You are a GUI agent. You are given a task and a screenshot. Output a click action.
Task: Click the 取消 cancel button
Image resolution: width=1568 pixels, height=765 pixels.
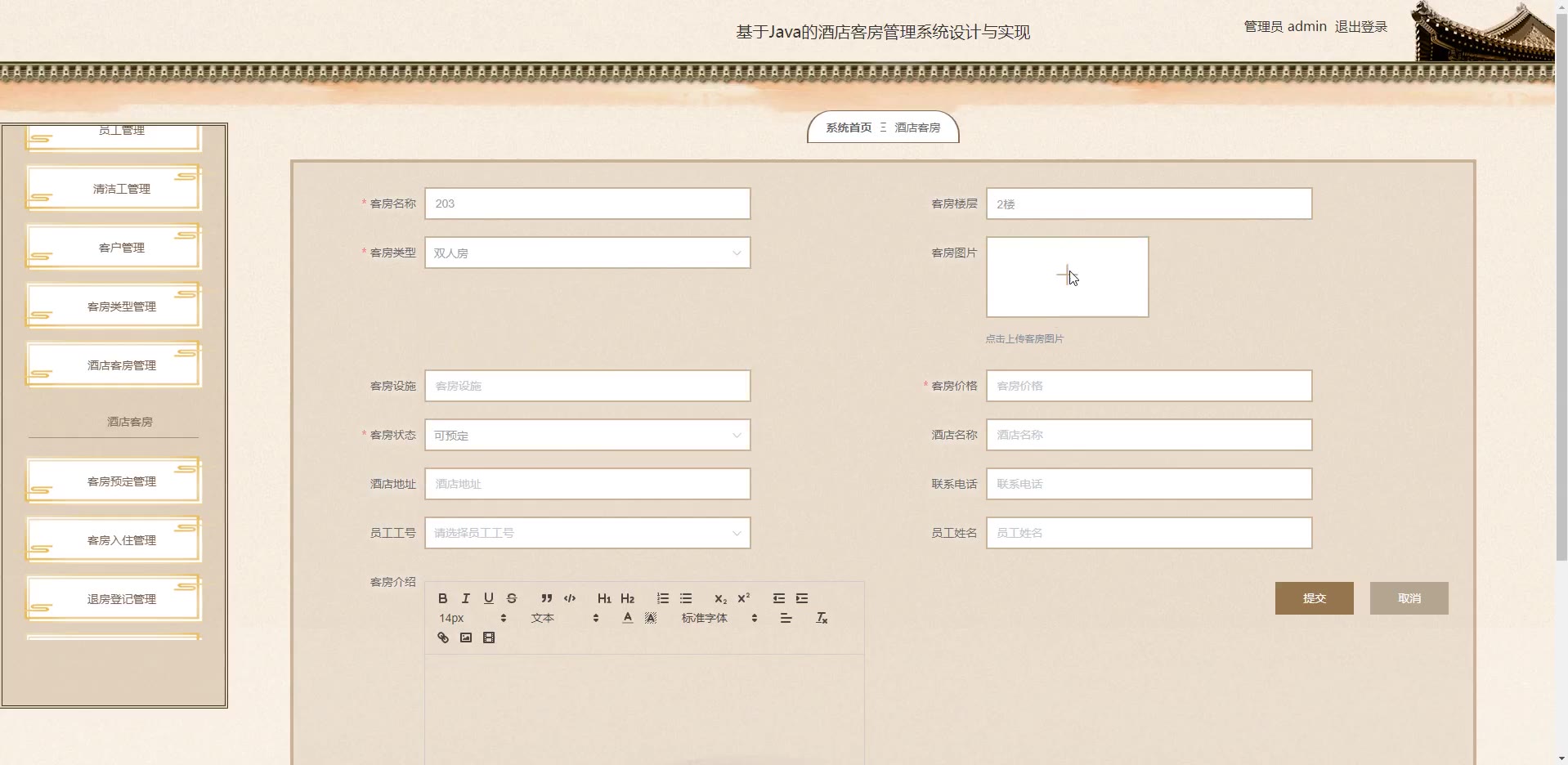pyautogui.click(x=1409, y=598)
